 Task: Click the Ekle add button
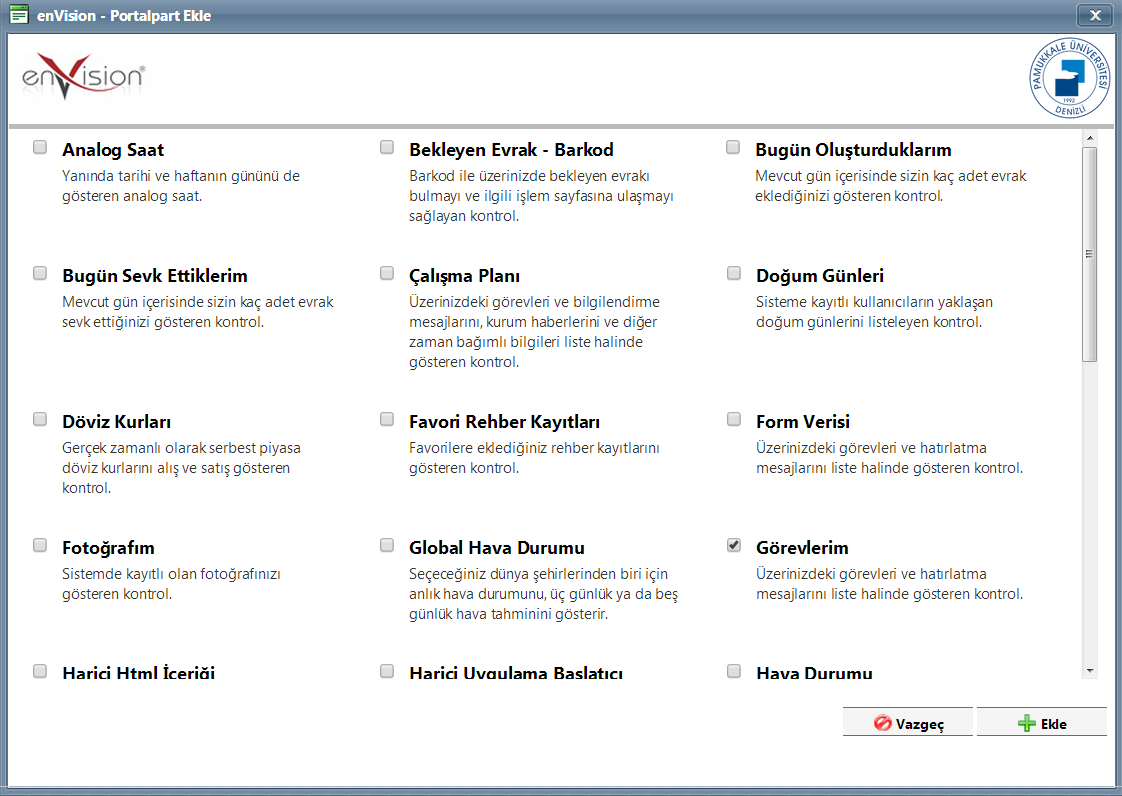1041,723
